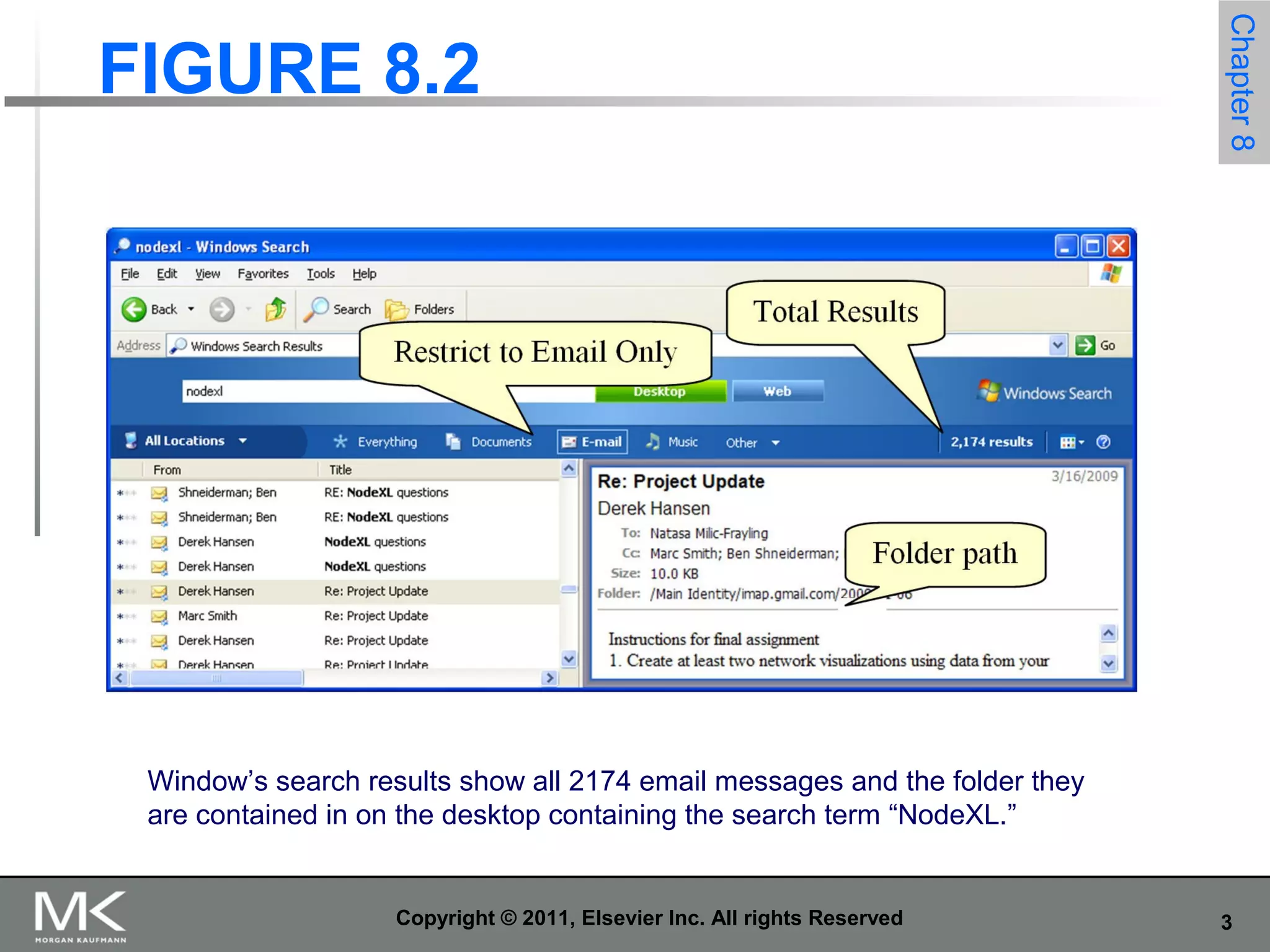Open the view options dropdown icon
The image size is (1270, 952).
click(1072, 442)
